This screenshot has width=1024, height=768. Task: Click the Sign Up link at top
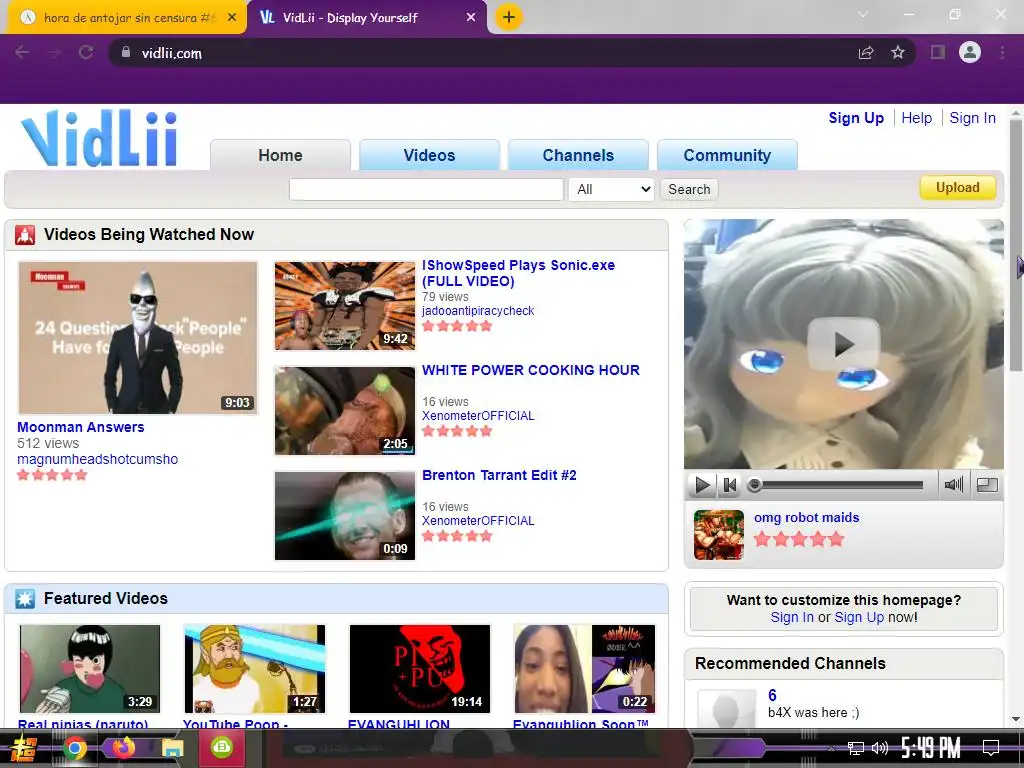point(856,118)
